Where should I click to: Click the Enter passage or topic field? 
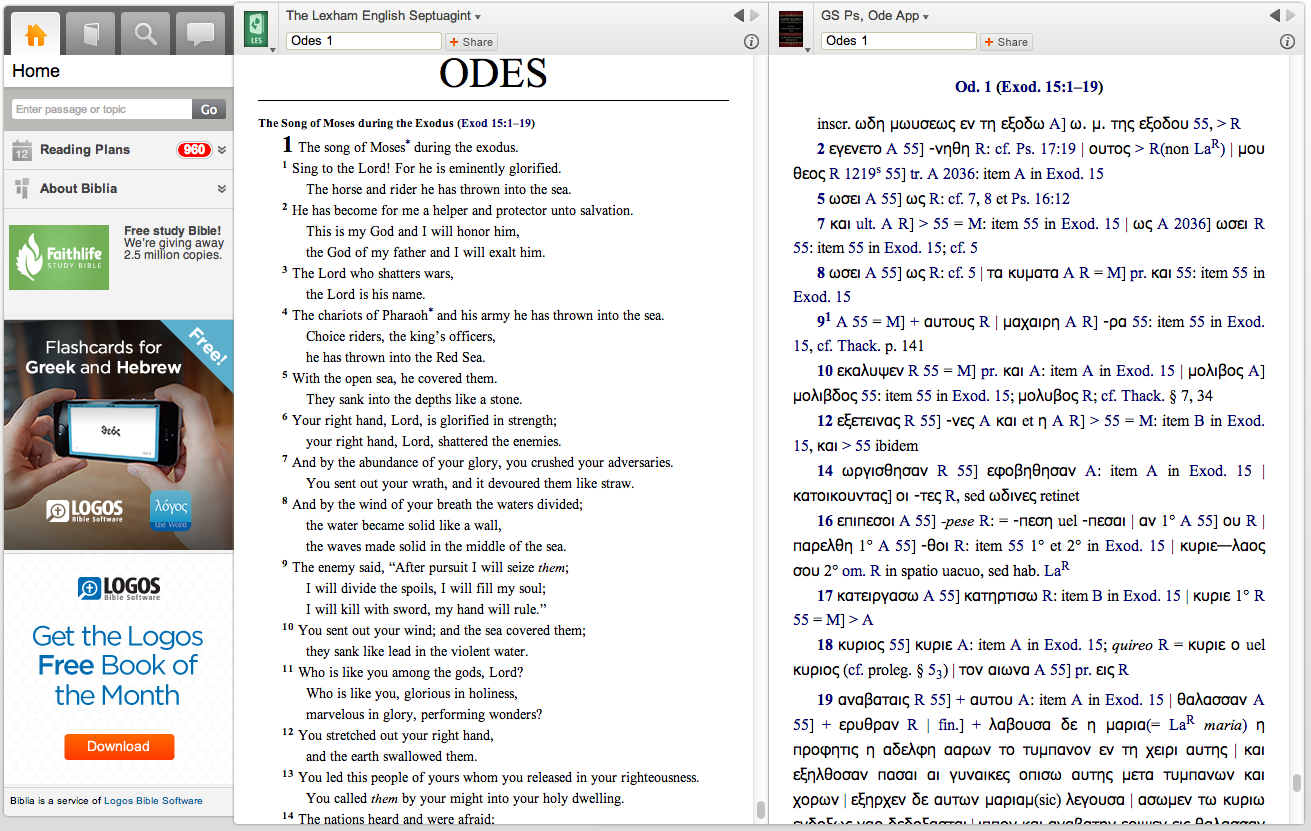click(101, 110)
